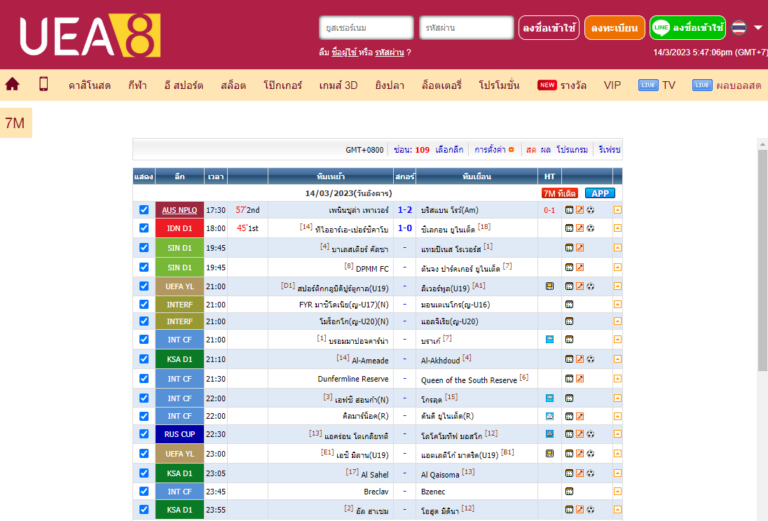Click the รีเฟรช refresh link

(x=609, y=149)
